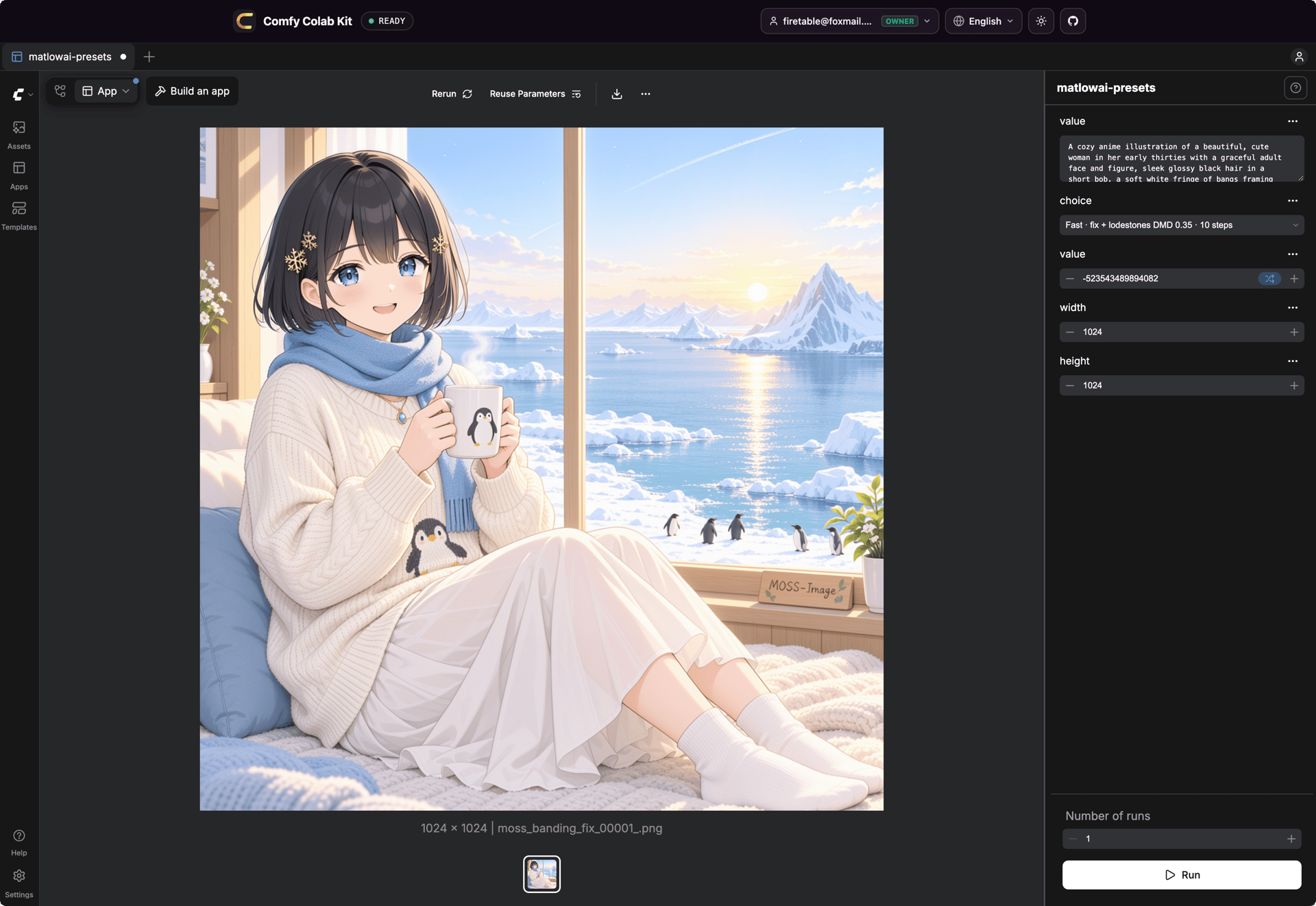Open the Comfy logo menu dropdown

[x=22, y=95]
